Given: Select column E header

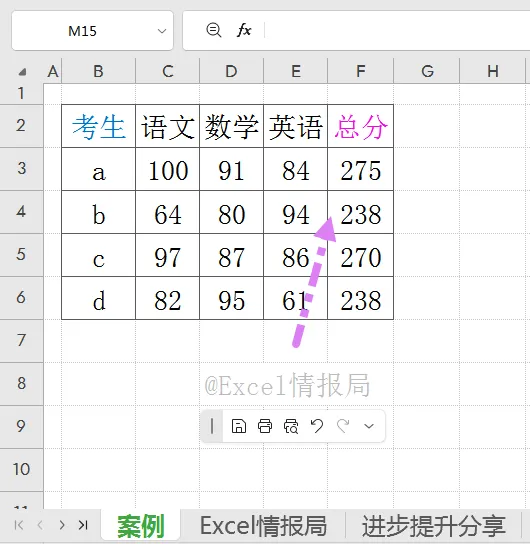Looking at the screenshot, I should tap(296, 71).
